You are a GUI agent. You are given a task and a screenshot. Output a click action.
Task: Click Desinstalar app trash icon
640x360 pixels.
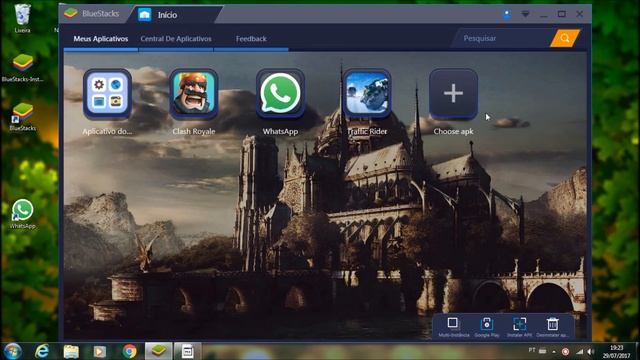pos(553,327)
